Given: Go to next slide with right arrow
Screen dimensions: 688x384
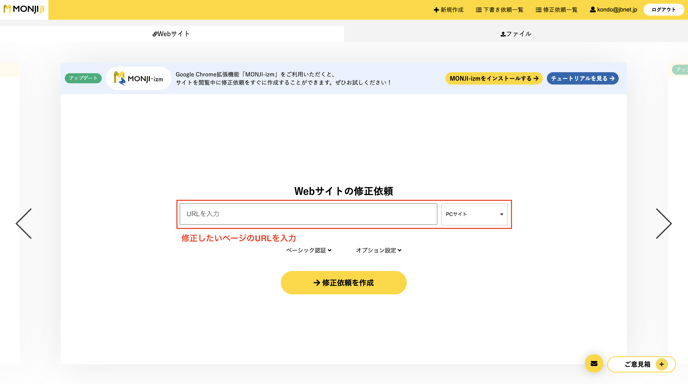Looking at the screenshot, I should click(663, 223).
